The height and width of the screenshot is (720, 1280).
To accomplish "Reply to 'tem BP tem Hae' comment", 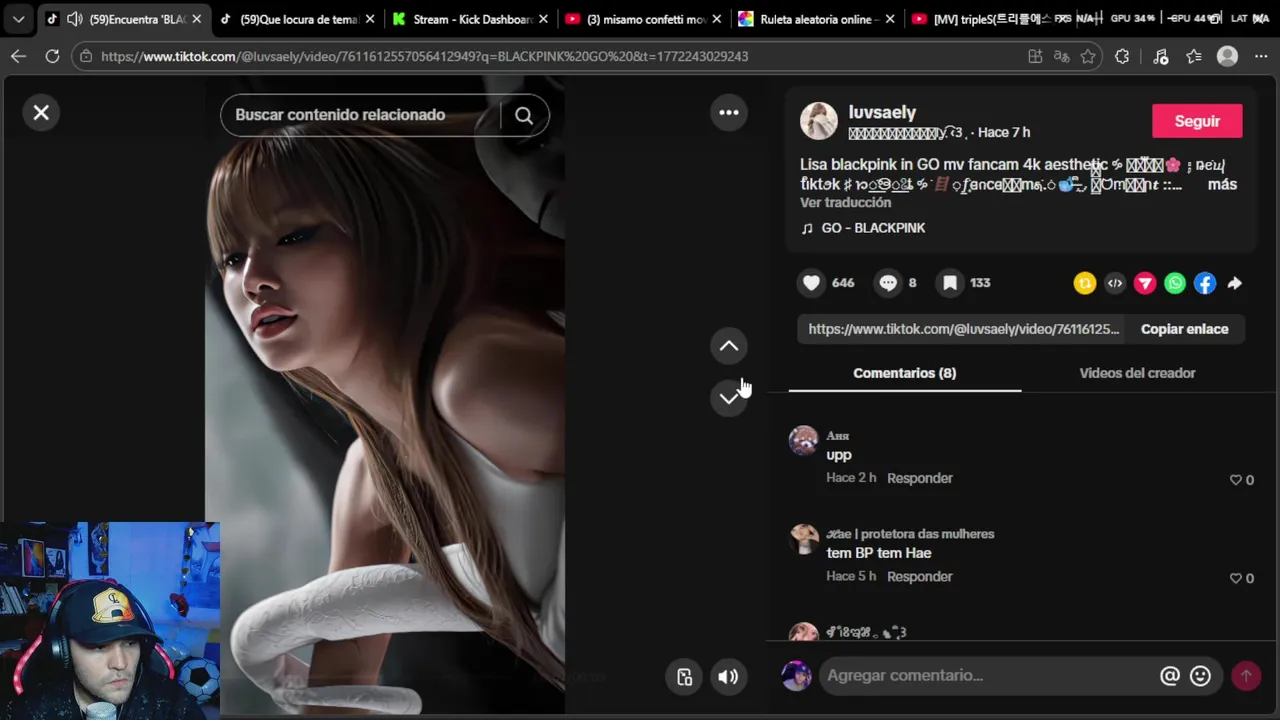I will [x=919, y=576].
